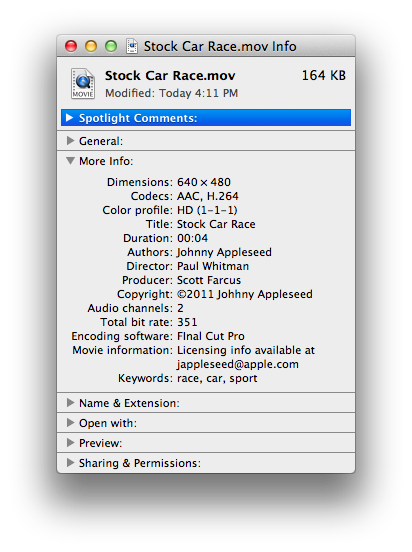Viewport: 412px width, 552px height.
Task: Click the title bar document proxy icon
Action: coord(132,46)
